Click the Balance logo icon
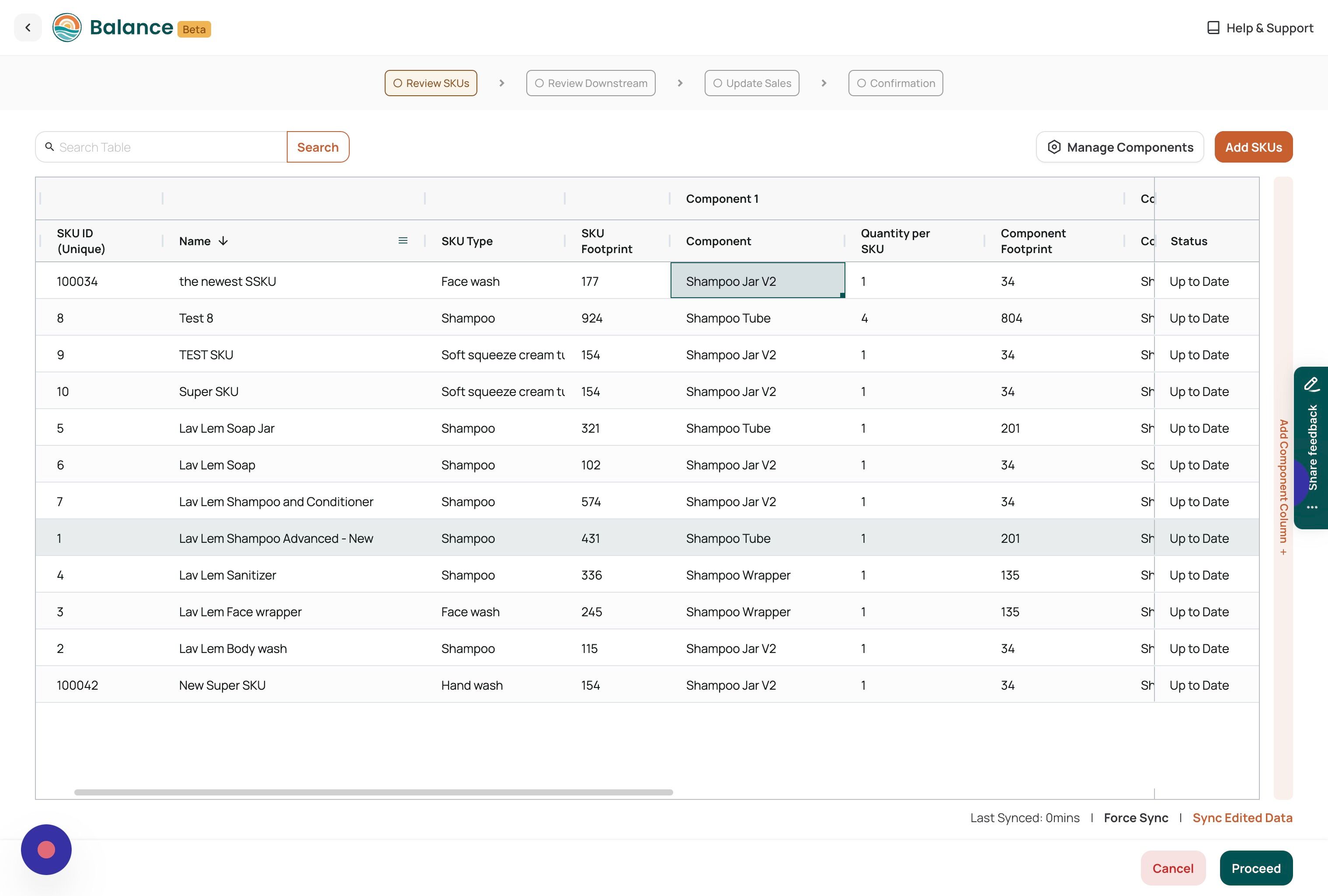The height and width of the screenshot is (896, 1328). (x=67, y=28)
